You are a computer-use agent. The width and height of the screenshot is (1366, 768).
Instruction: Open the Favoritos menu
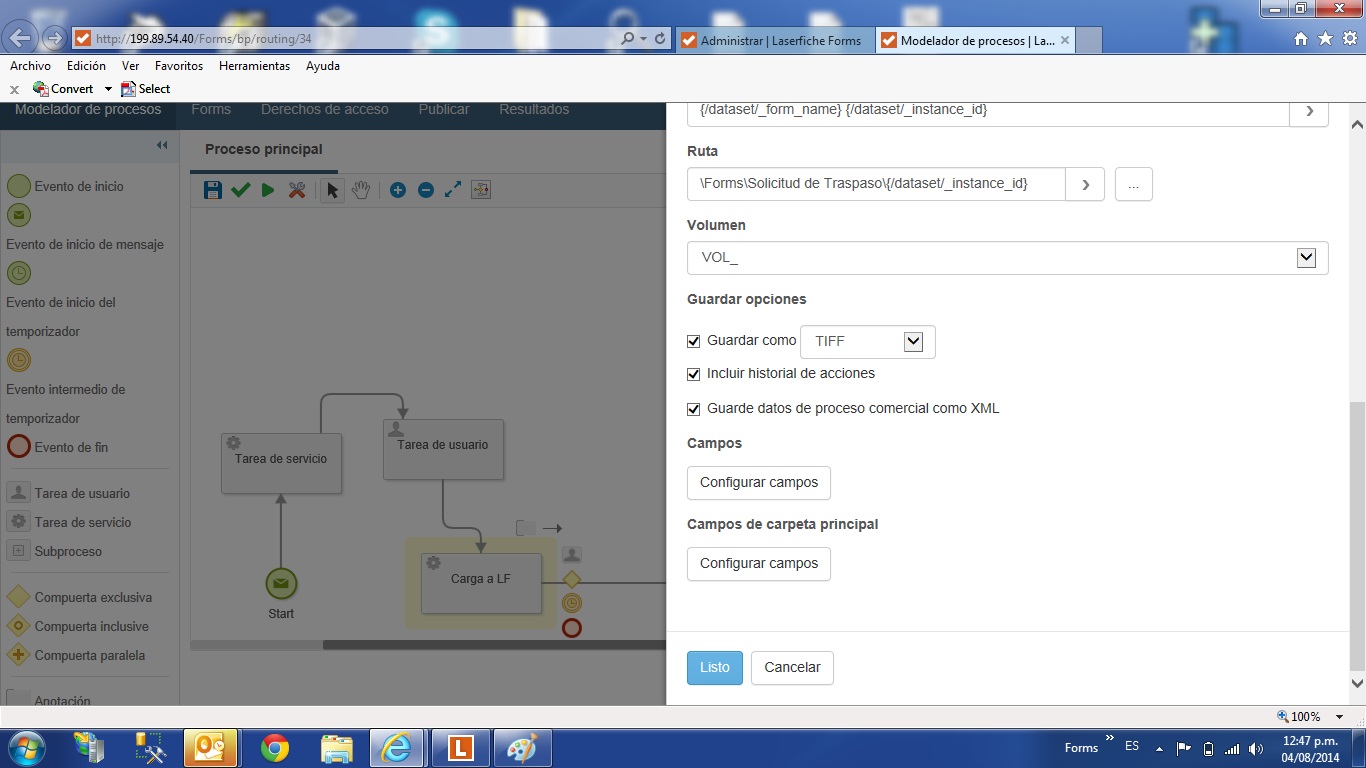(x=179, y=66)
